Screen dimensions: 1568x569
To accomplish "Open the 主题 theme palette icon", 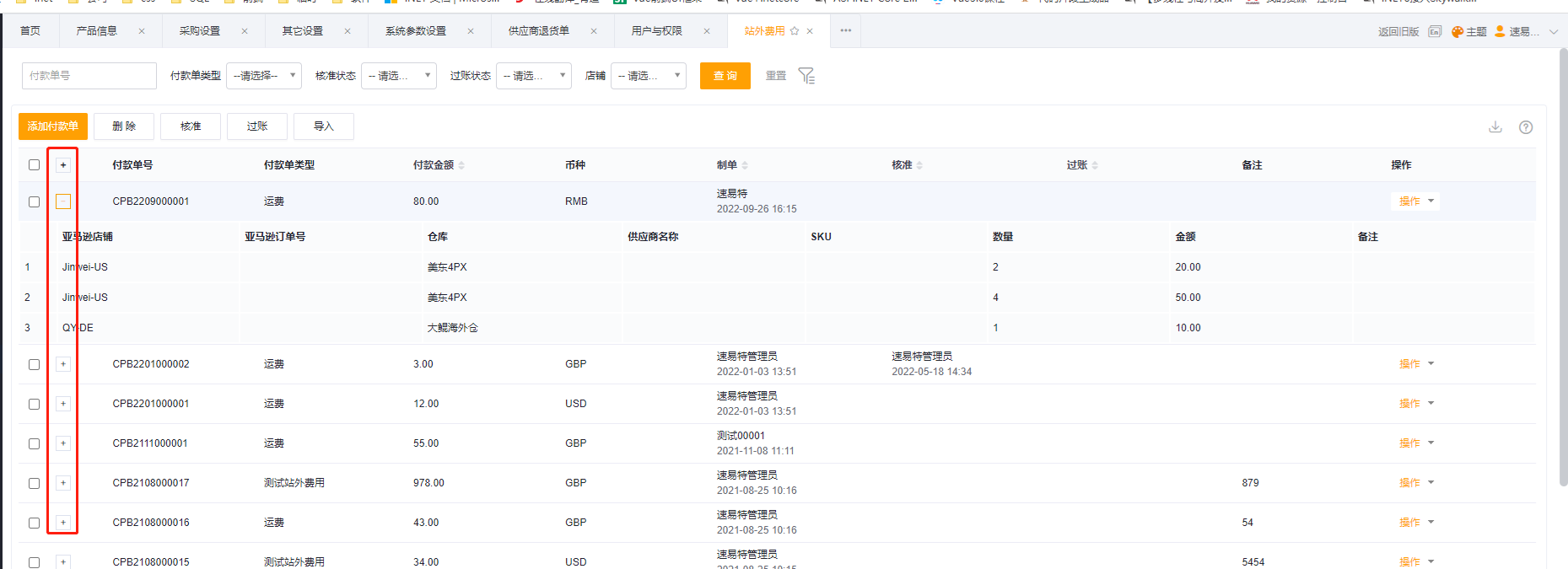I will 1458,31.
